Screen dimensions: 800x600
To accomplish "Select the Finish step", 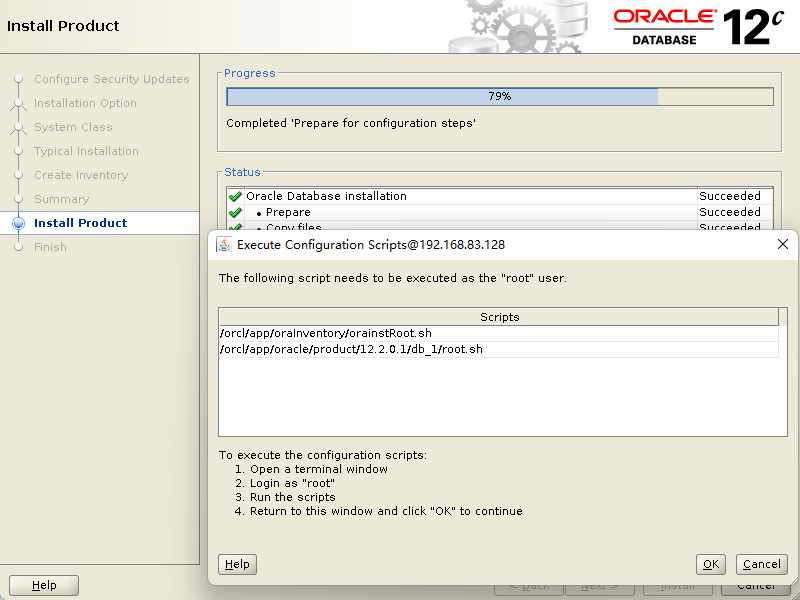I will (x=50, y=247).
